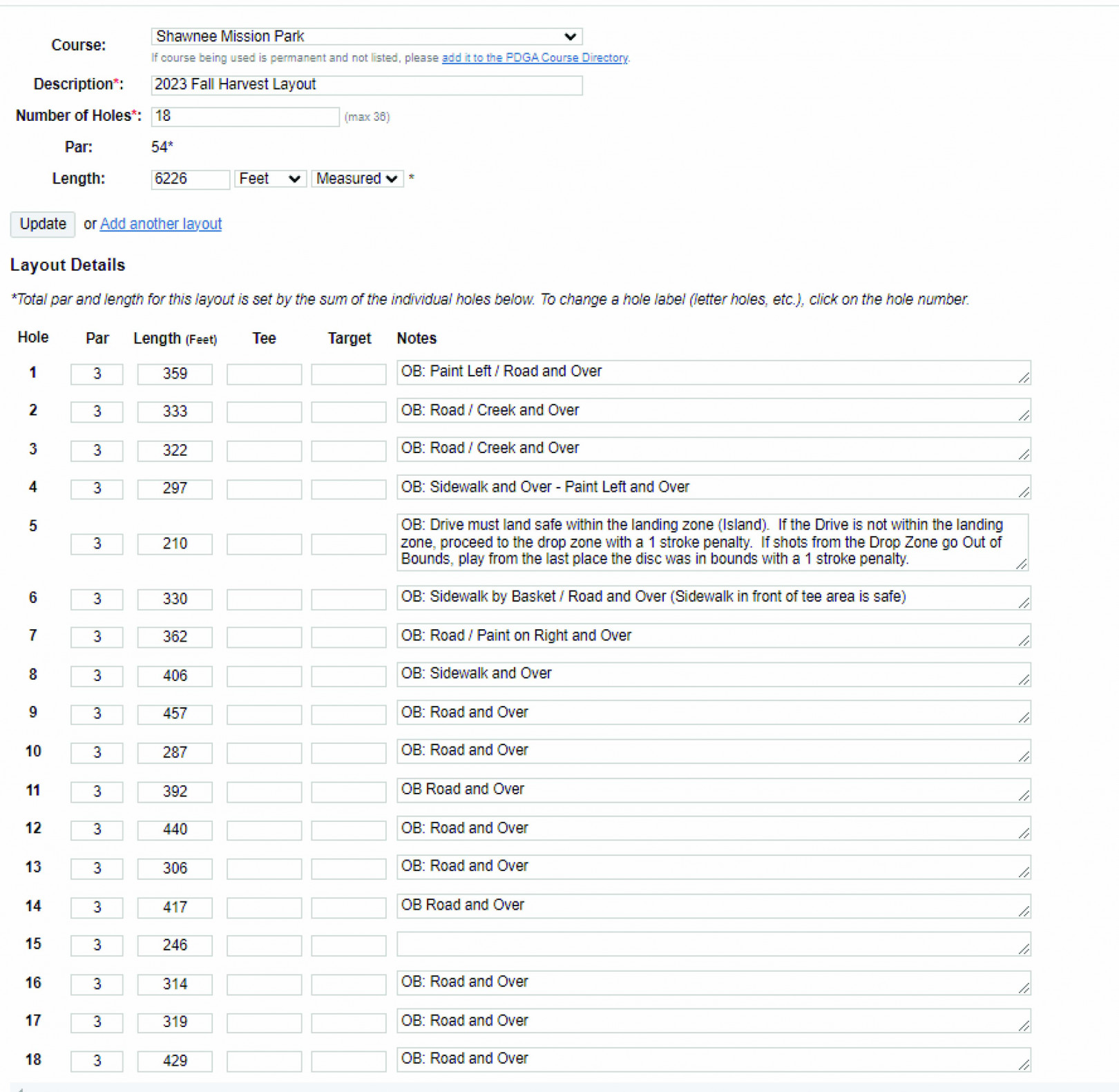The image size is (1119, 1092).
Task: Select hole 10 par field
Action: (x=97, y=753)
